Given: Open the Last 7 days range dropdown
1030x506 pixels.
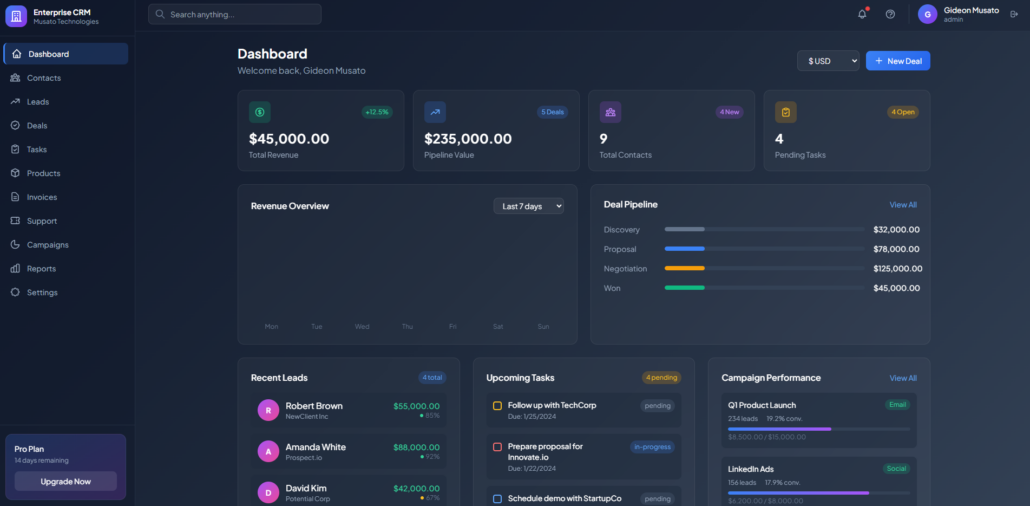Looking at the screenshot, I should click(x=529, y=206).
